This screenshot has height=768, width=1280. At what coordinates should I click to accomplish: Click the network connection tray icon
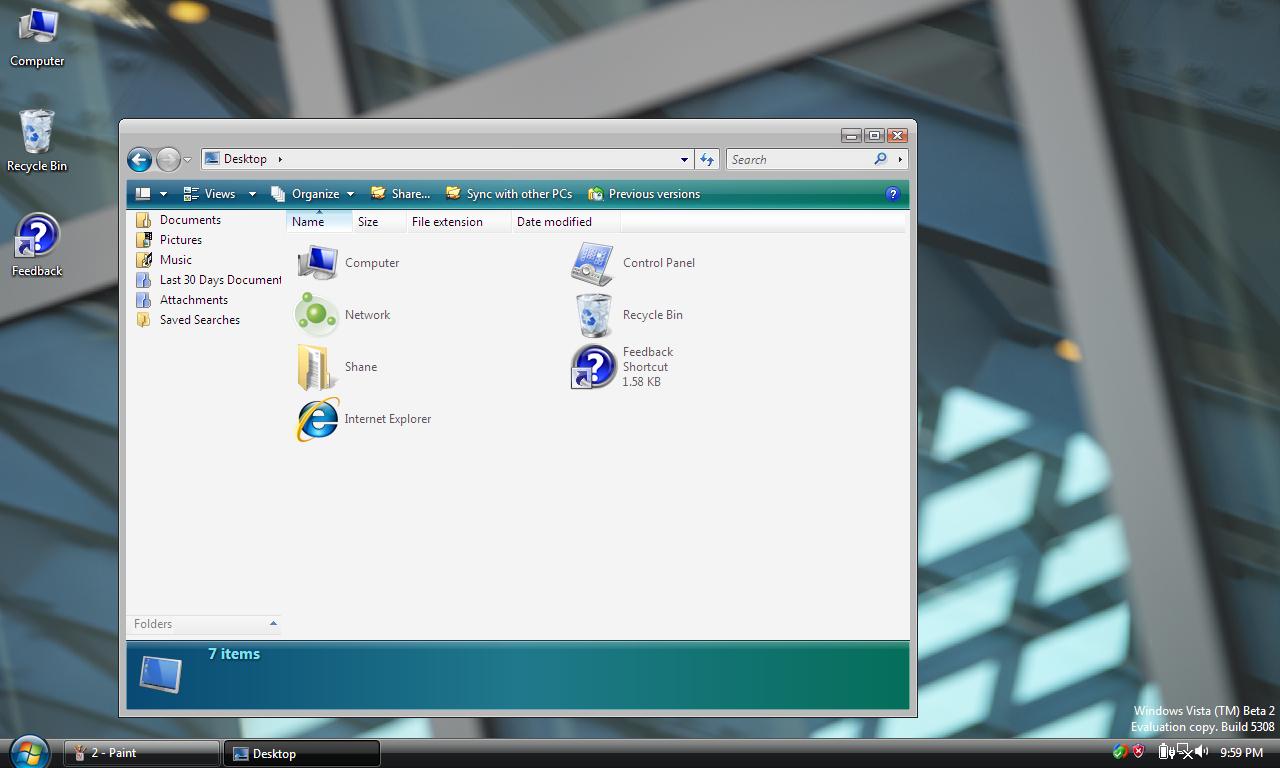tap(1184, 752)
